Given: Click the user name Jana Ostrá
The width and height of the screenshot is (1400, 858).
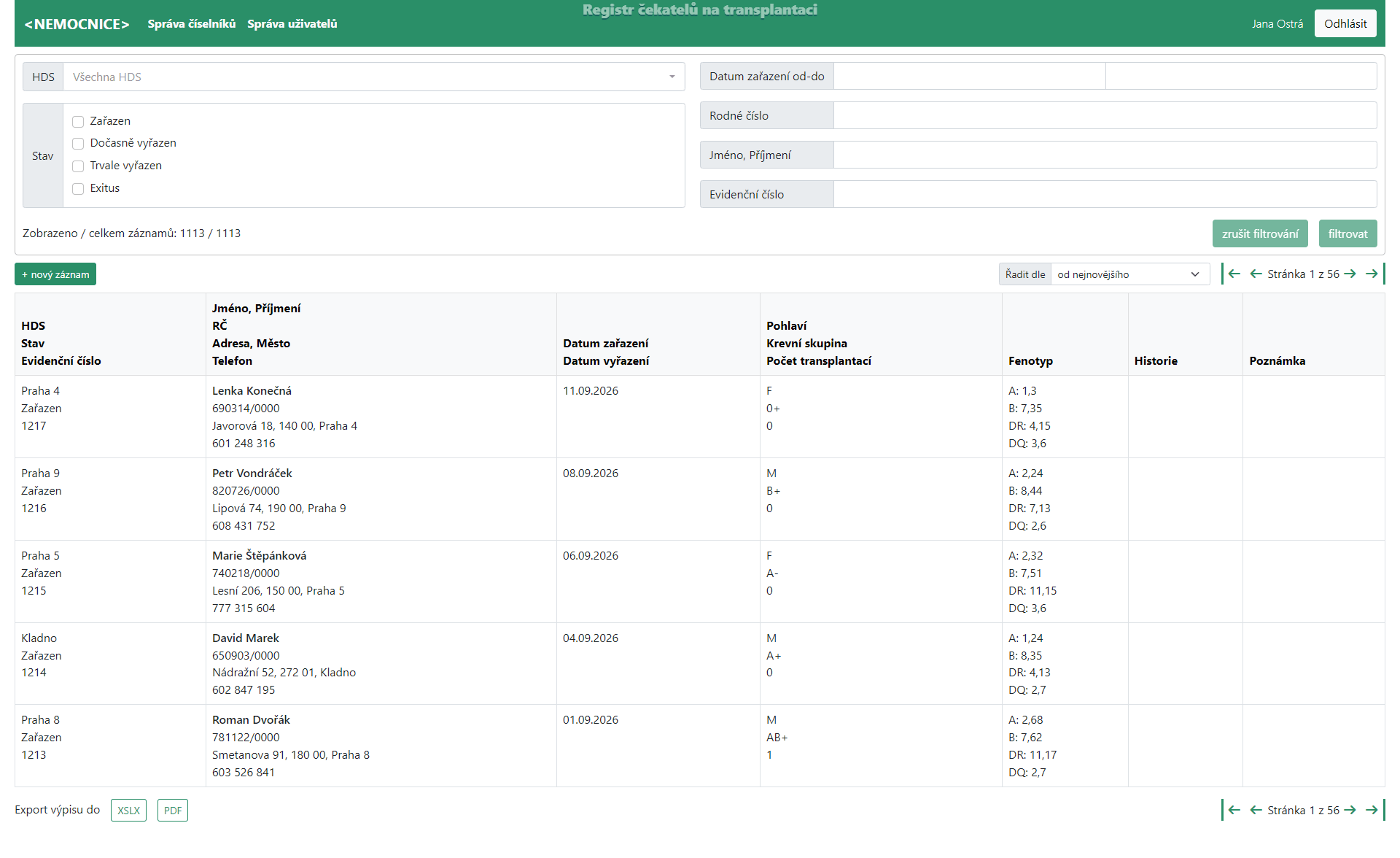Looking at the screenshot, I should coord(1277,24).
